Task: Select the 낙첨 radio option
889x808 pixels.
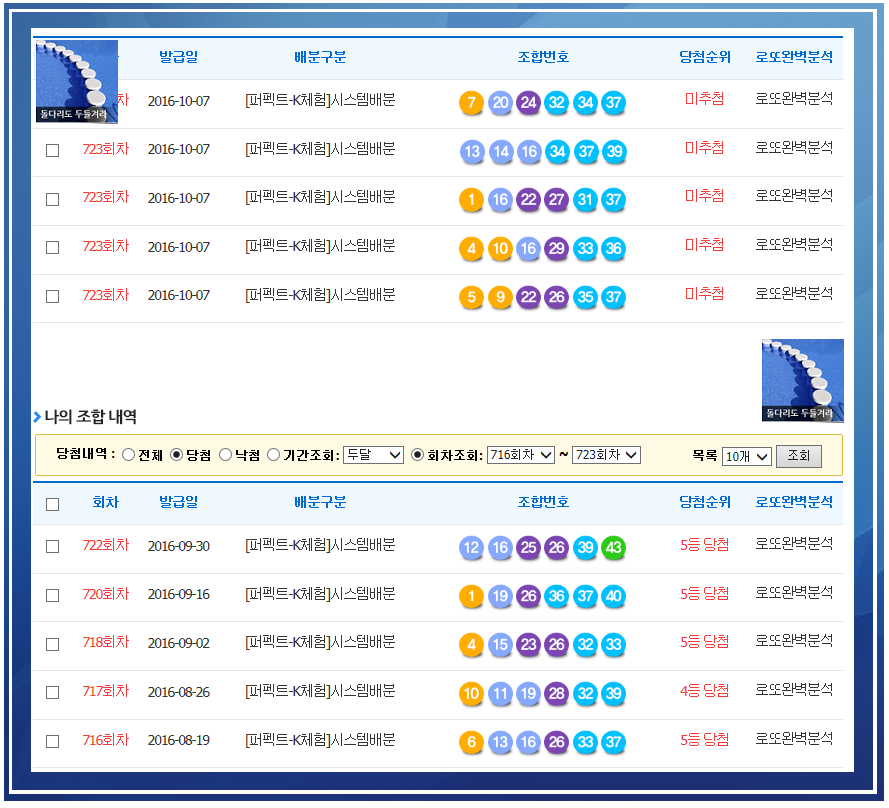Action: pos(225,455)
